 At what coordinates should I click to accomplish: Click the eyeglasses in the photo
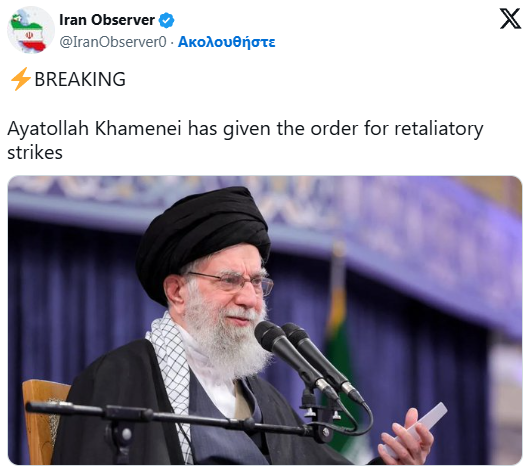coord(234,282)
